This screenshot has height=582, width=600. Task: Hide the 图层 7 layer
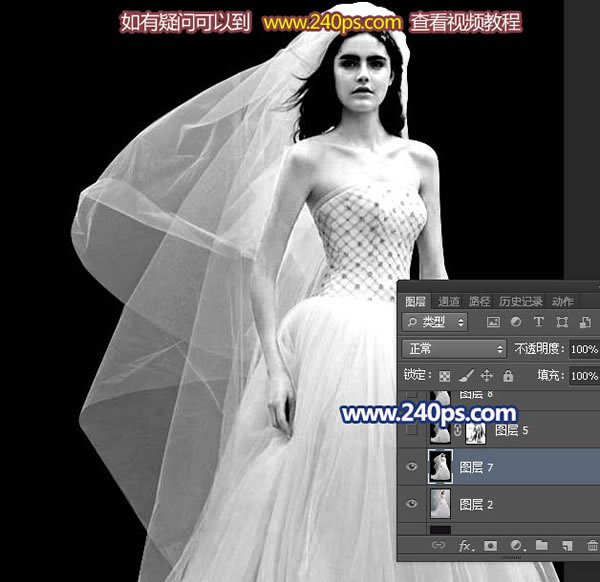[412, 466]
